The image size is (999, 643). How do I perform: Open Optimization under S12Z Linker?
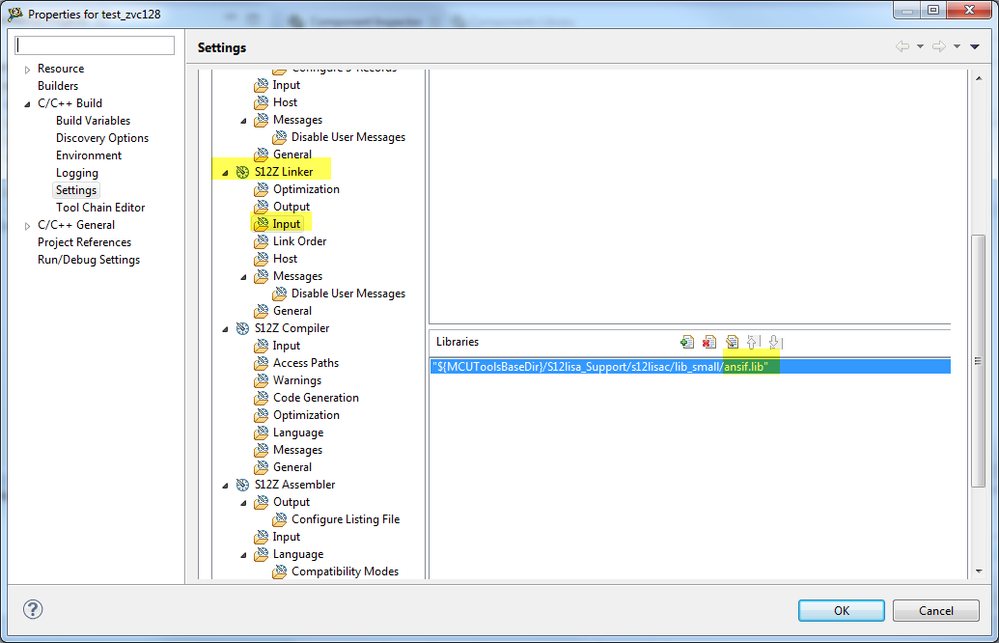(x=306, y=189)
